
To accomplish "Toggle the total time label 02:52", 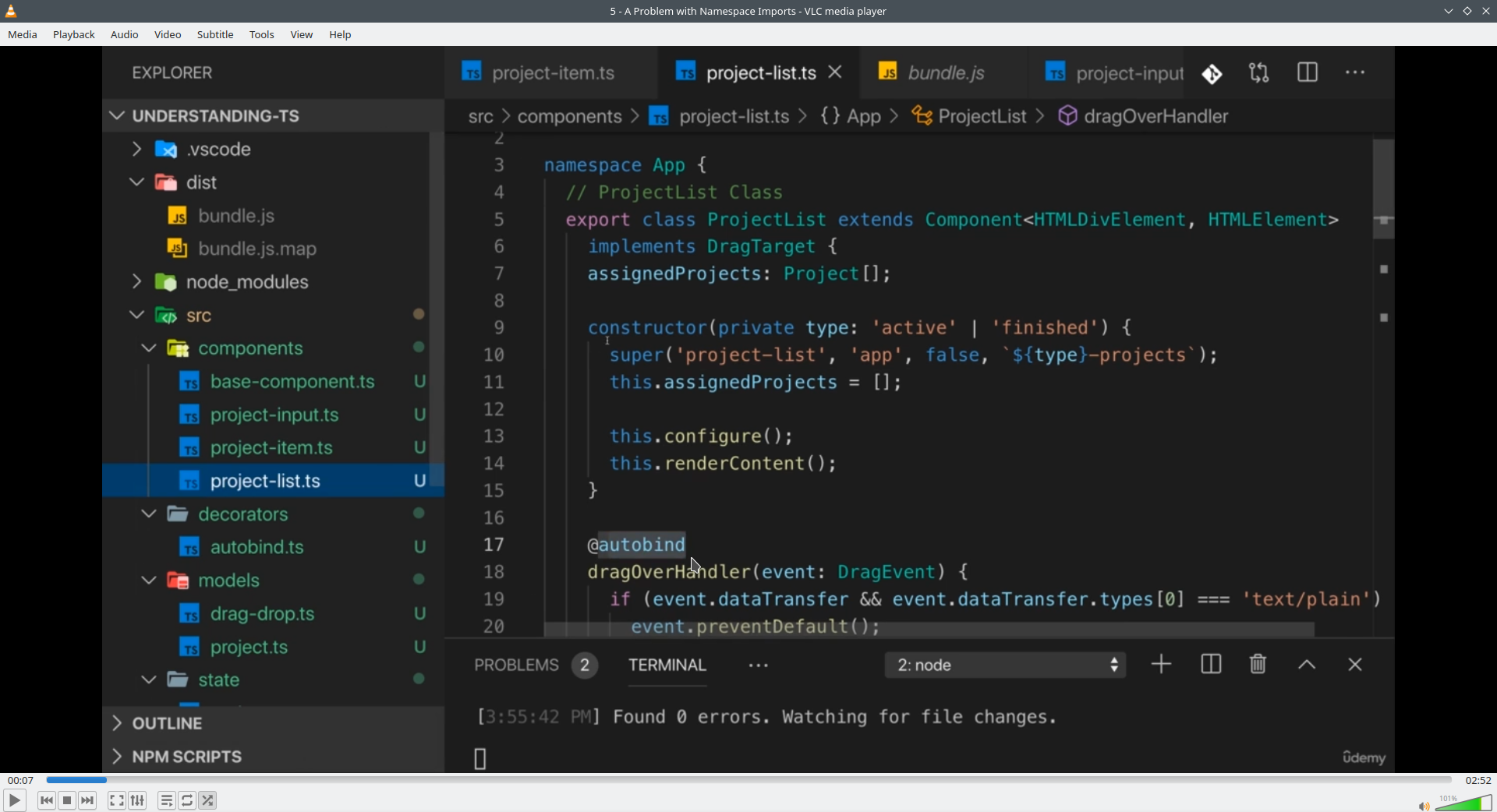I will [1478, 780].
